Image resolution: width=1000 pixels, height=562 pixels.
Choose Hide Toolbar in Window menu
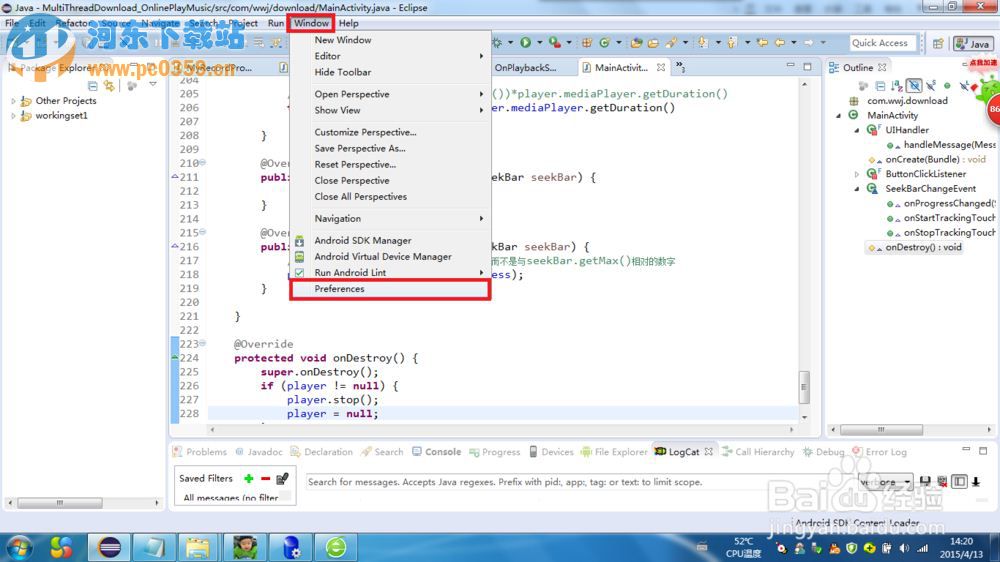pos(342,73)
